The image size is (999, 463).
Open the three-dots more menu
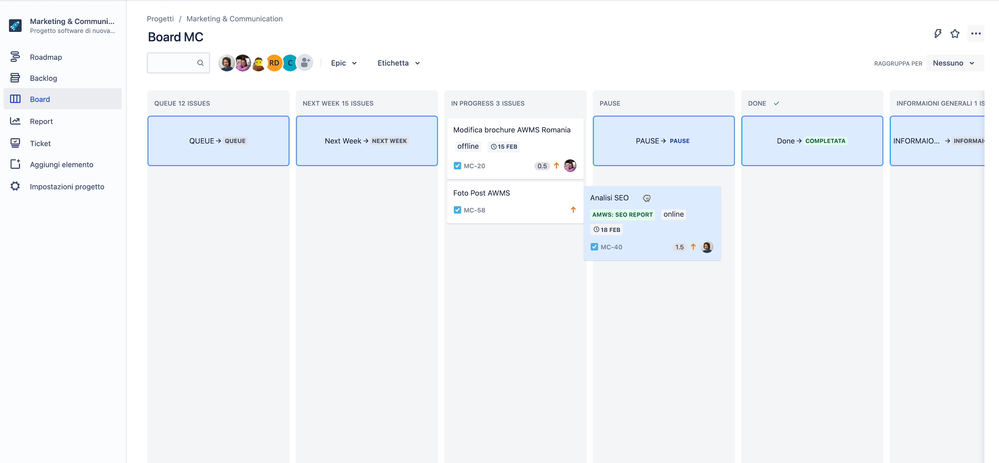[x=975, y=34]
